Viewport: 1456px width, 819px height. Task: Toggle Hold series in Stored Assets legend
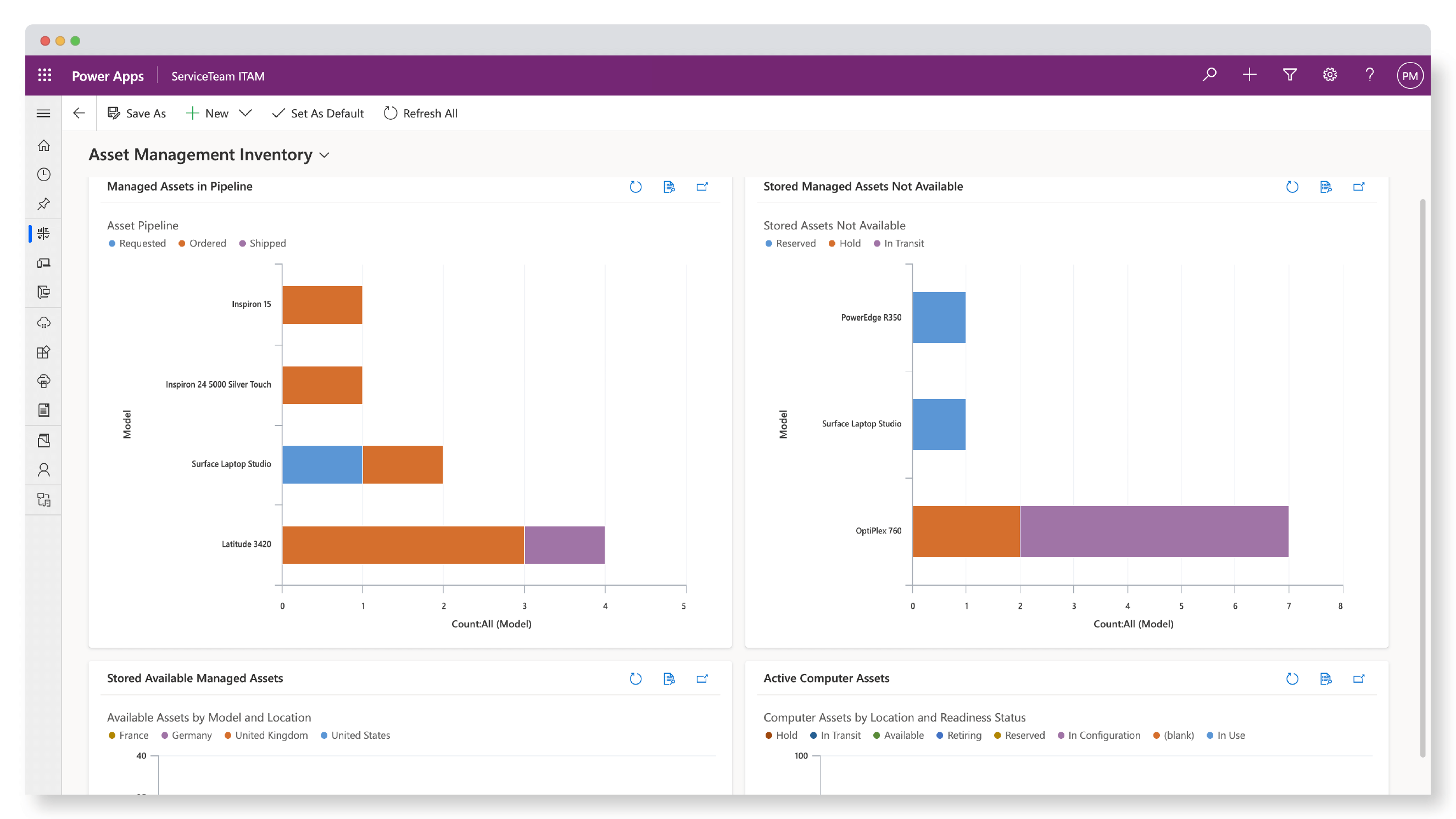coord(844,243)
